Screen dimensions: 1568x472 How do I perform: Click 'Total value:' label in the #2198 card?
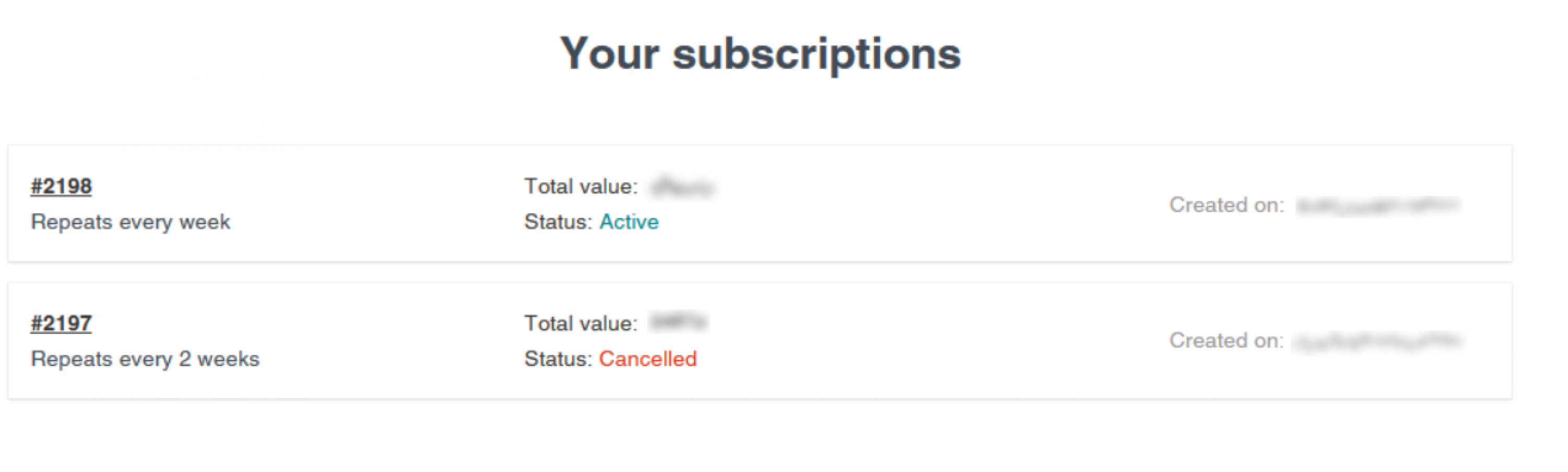[x=581, y=187]
